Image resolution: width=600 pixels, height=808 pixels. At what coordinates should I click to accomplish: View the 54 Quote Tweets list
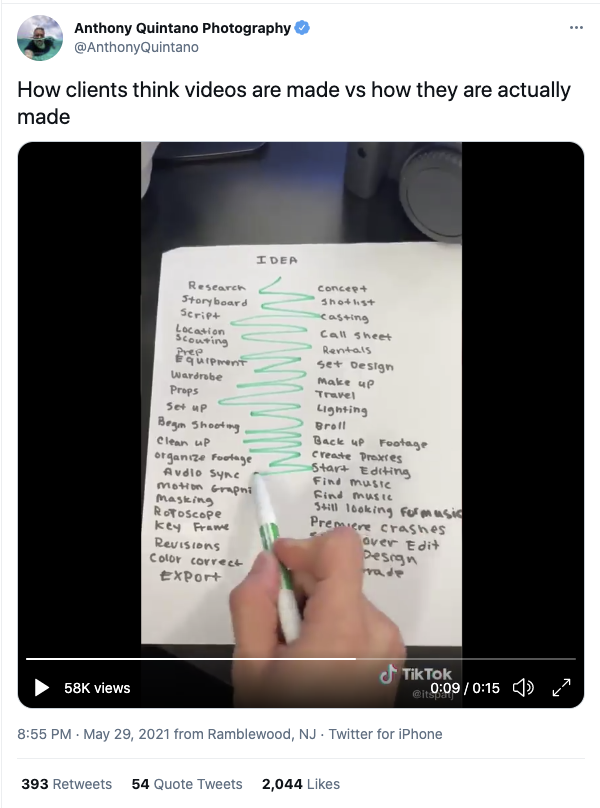[x=187, y=784]
